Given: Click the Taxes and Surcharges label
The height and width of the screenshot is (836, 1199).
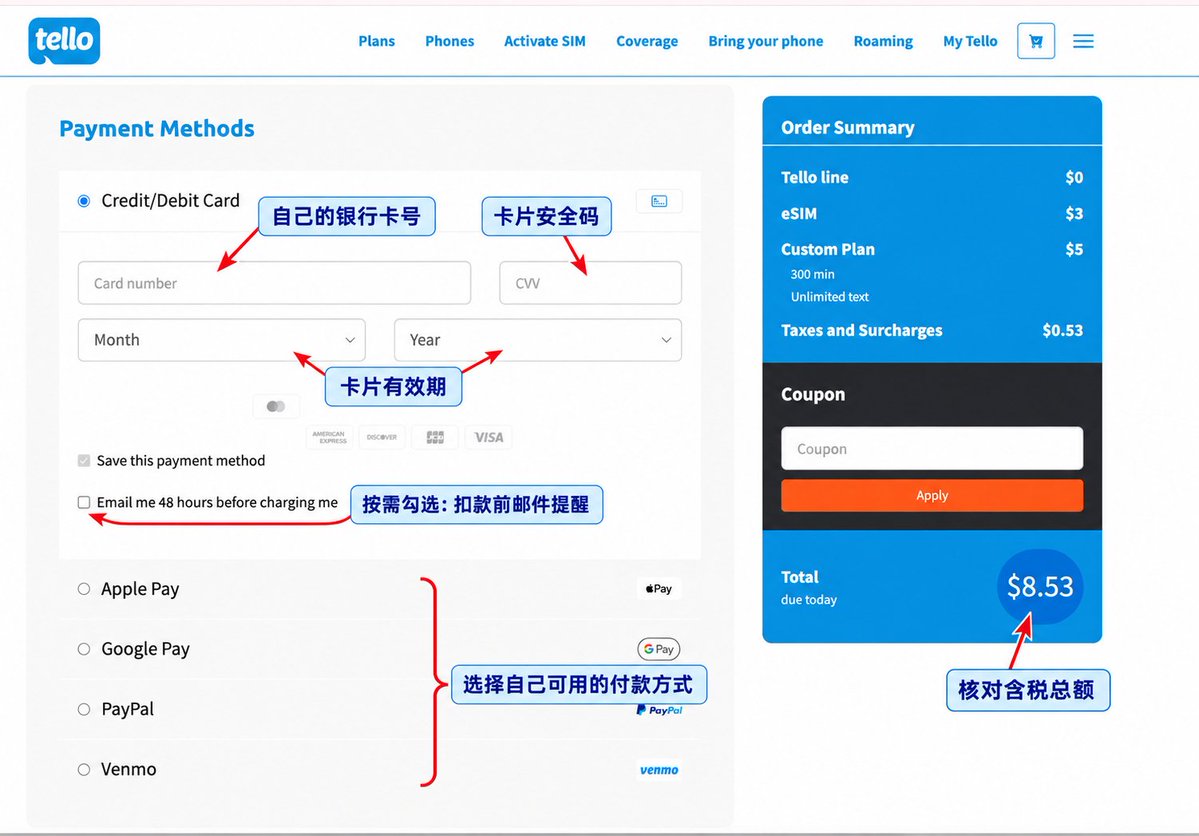Looking at the screenshot, I should tap(862, 330).
